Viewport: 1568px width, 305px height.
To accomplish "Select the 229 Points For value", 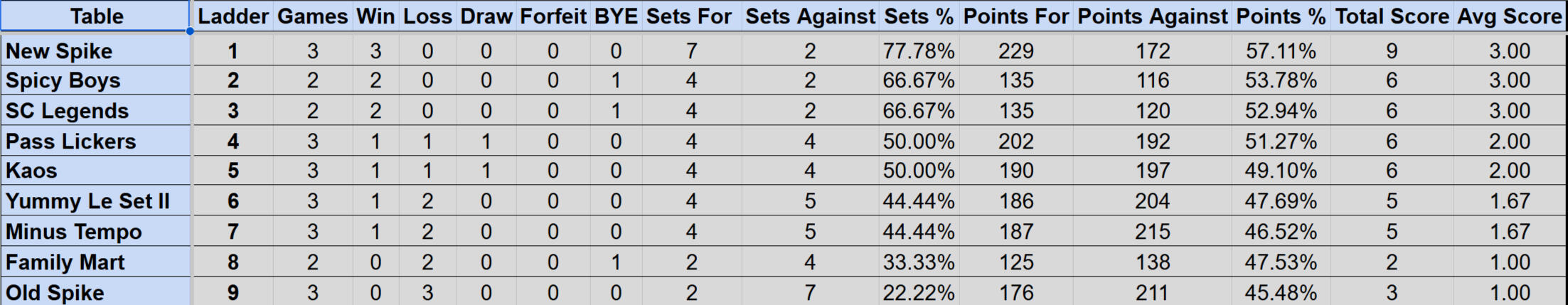I will click(1015, 51).
